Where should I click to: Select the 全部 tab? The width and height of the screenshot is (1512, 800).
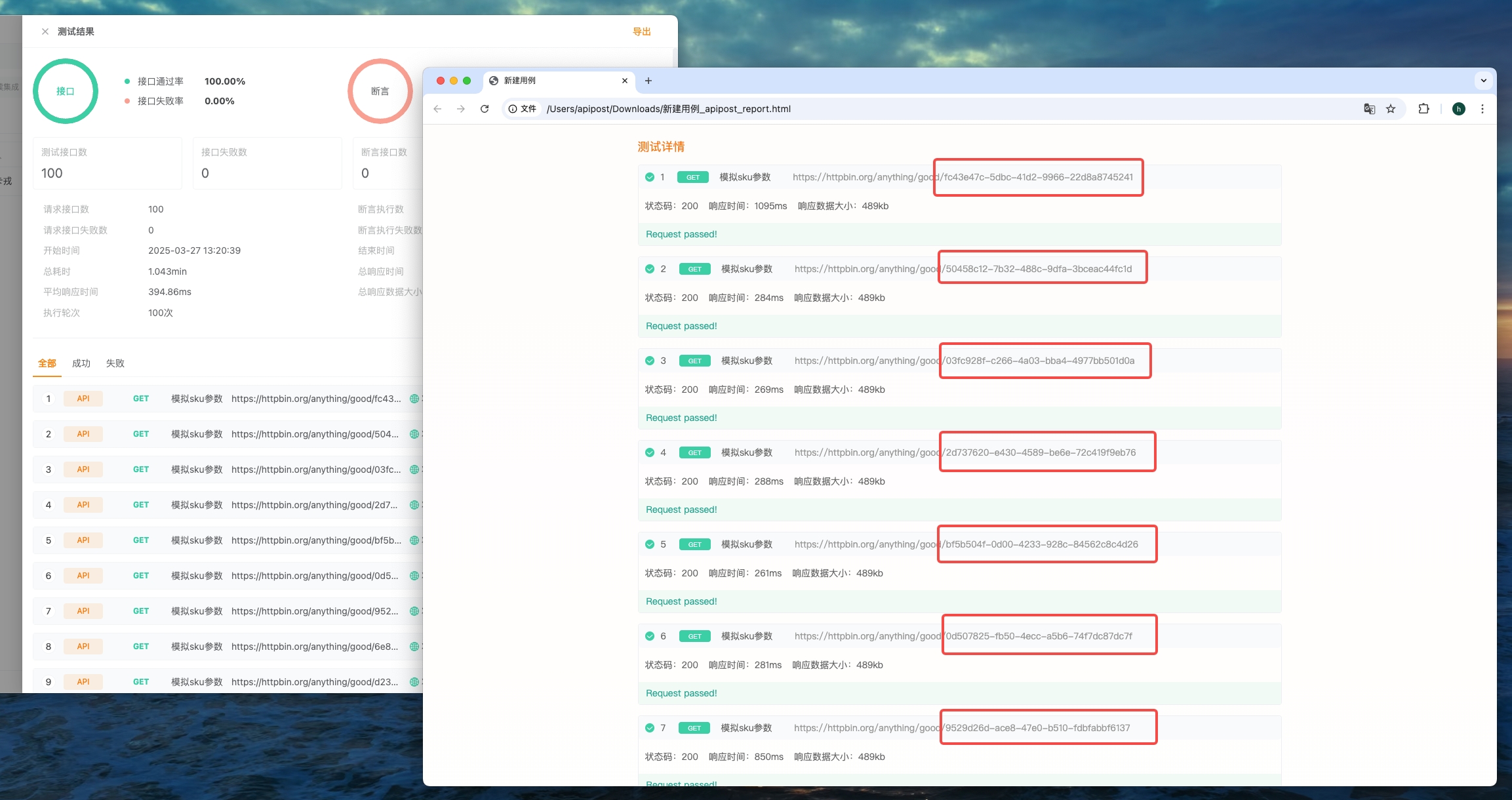[47, 363]
